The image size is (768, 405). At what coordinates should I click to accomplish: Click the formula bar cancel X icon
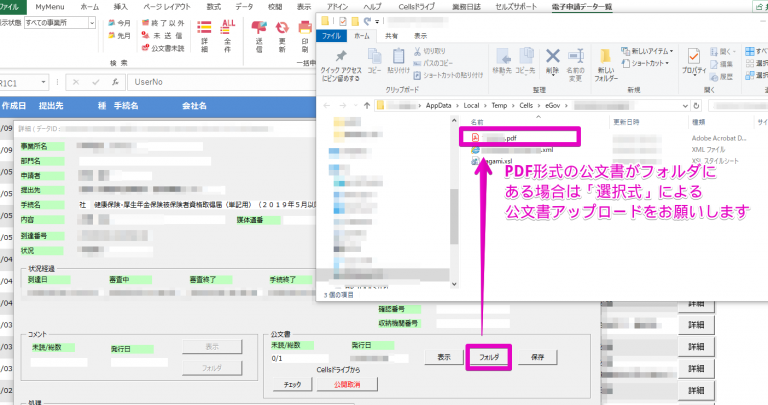76,82
